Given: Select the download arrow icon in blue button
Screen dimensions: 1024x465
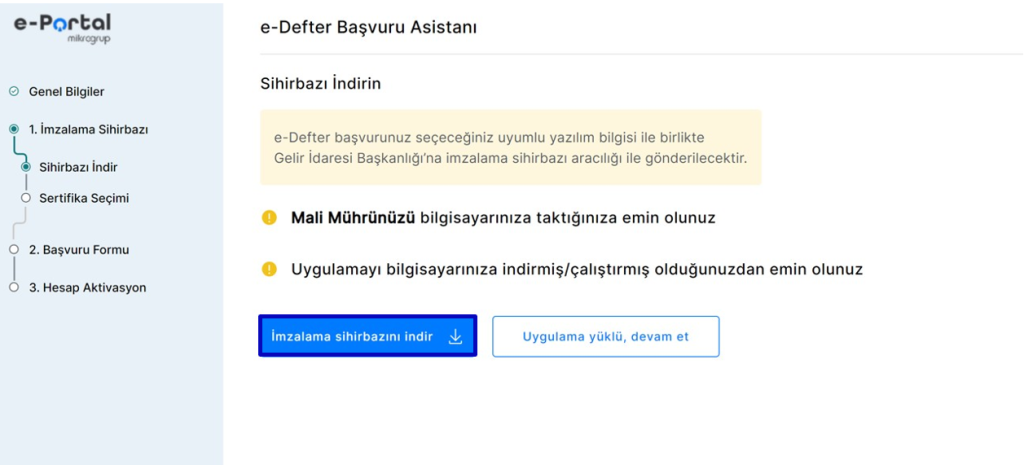Looking at the screenshot, I should point(455,337).
